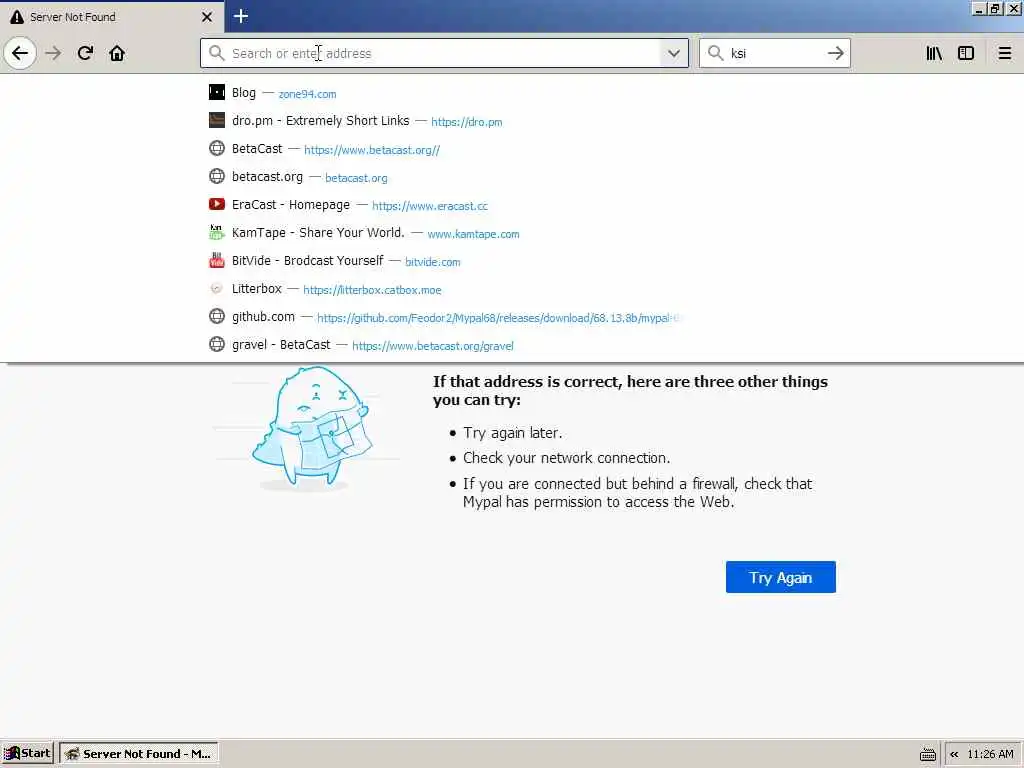Select EraCast - Homepage suggestion
Viewport: 1024px width, 768px height.
[512, 205]
